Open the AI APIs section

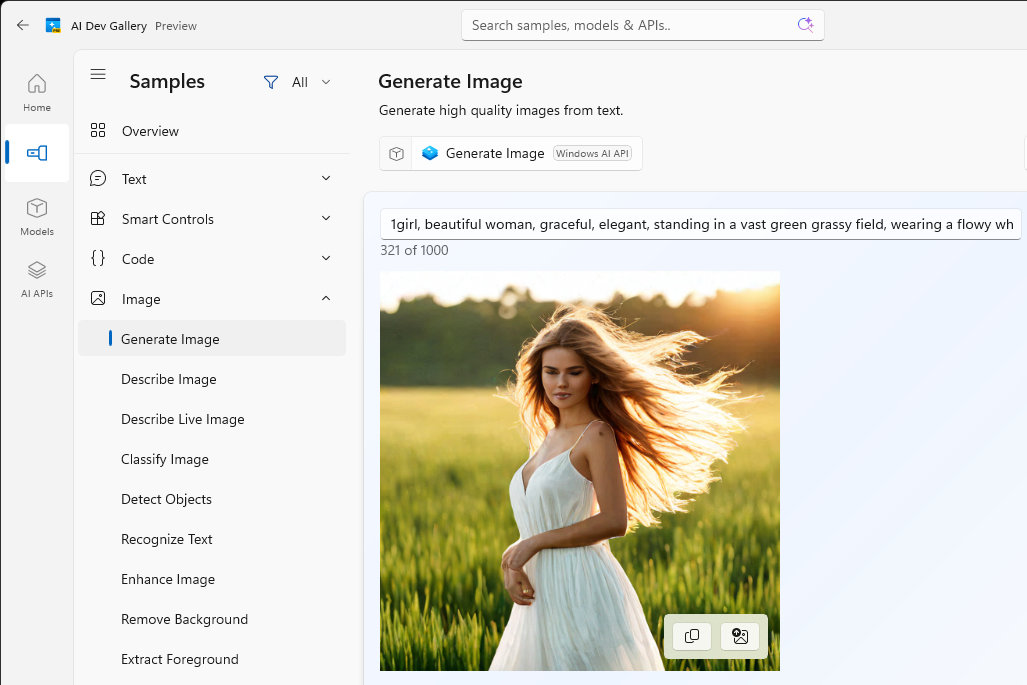pyautogui.click(x=37, y=279)
